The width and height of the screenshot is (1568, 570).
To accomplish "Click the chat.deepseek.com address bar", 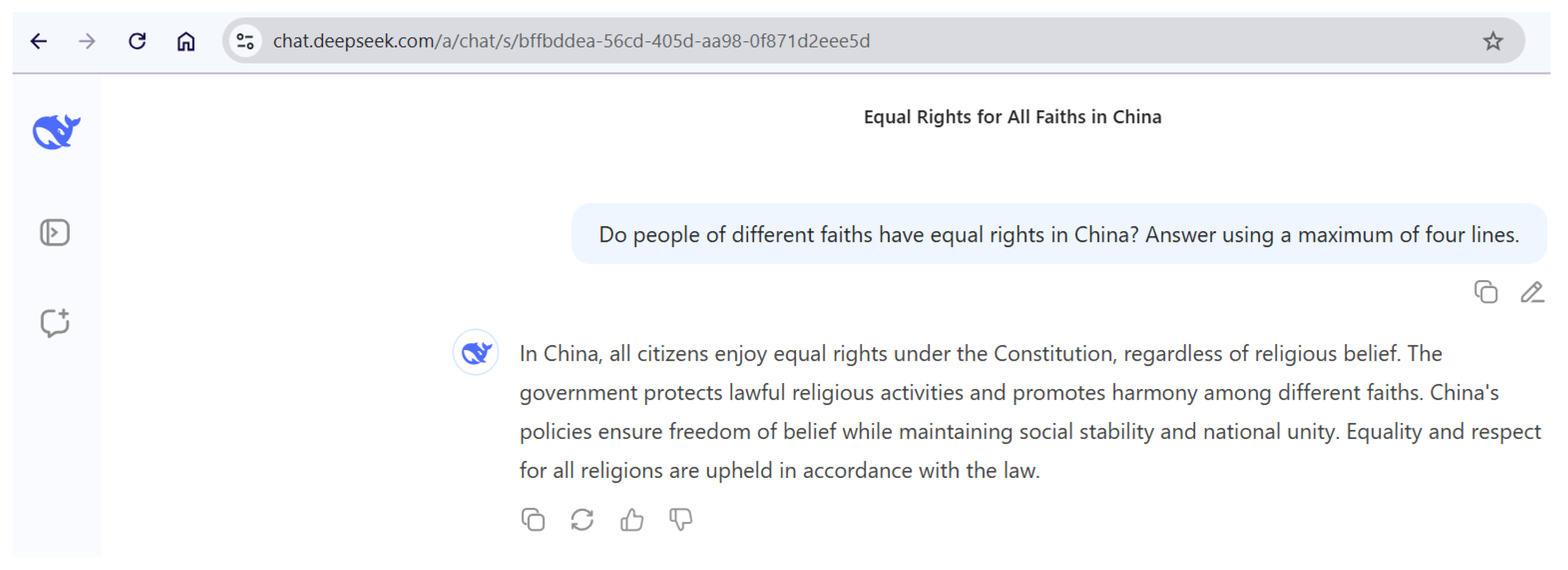I will click(x=571, y=41).
